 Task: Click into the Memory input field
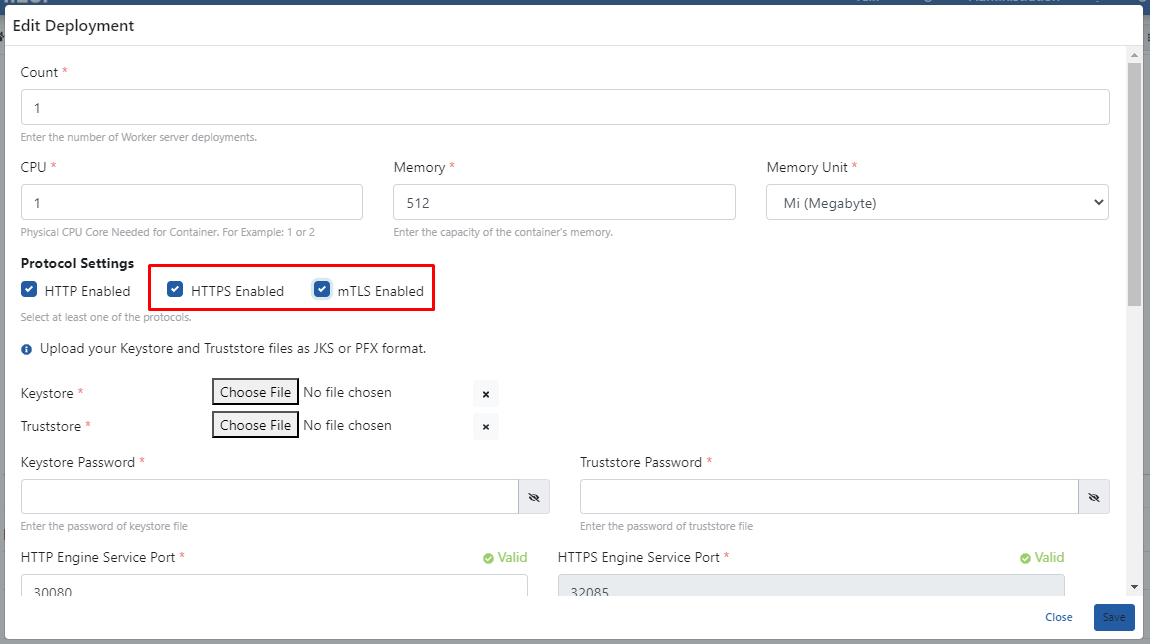coord(564,203)
